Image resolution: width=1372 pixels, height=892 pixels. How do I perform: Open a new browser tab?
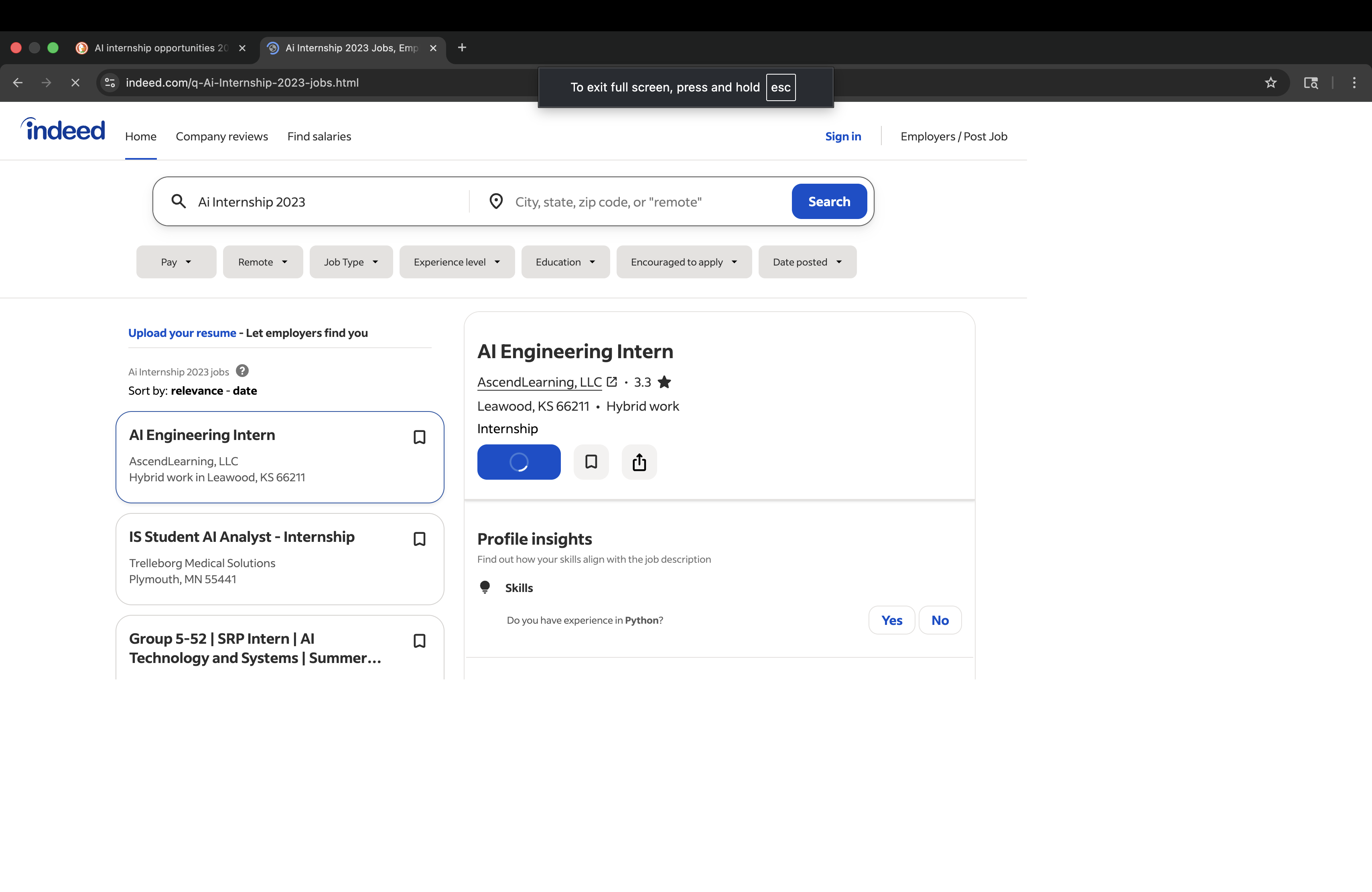[x=462, y=48]
